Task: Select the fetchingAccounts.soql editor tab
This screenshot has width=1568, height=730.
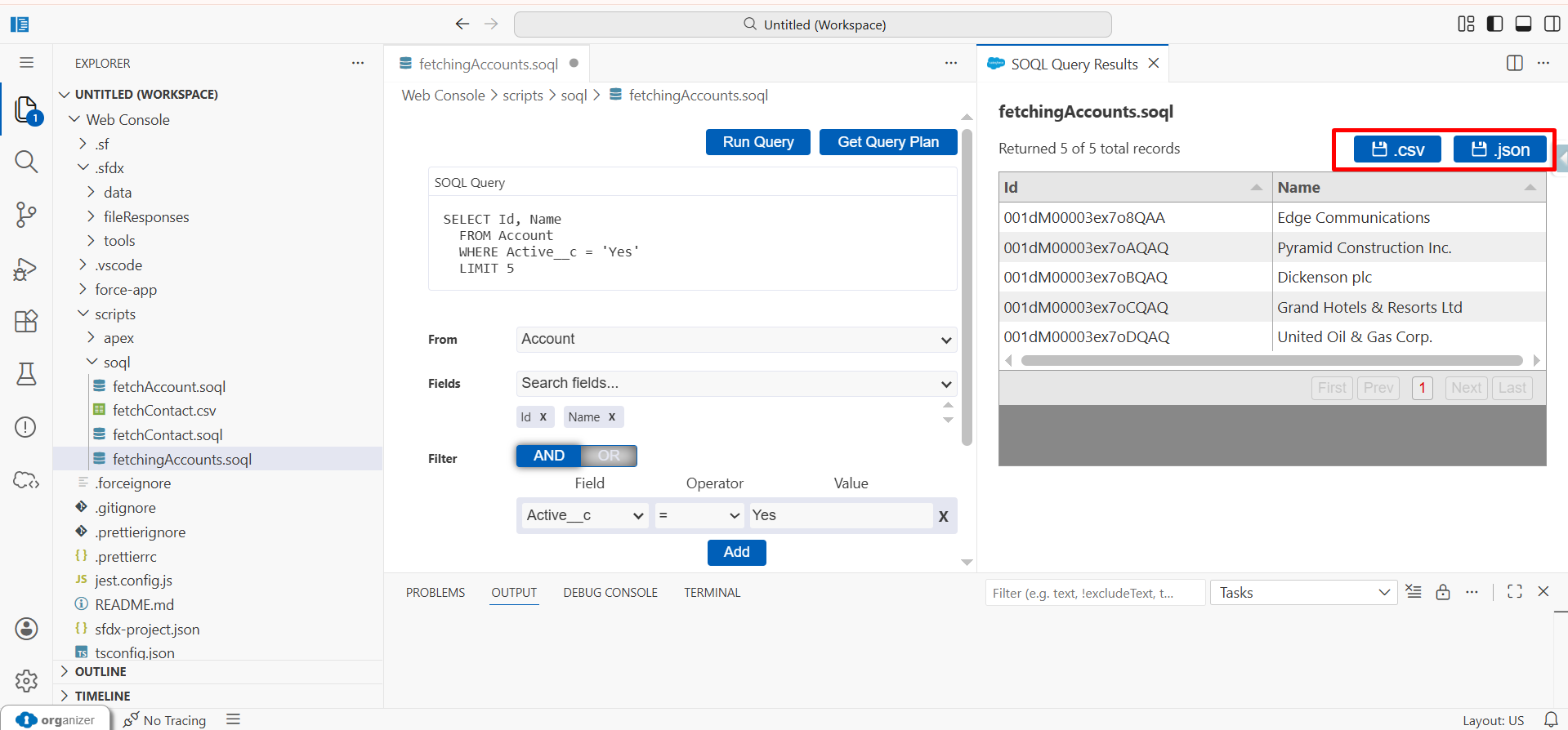Action: tap(488, 63)
